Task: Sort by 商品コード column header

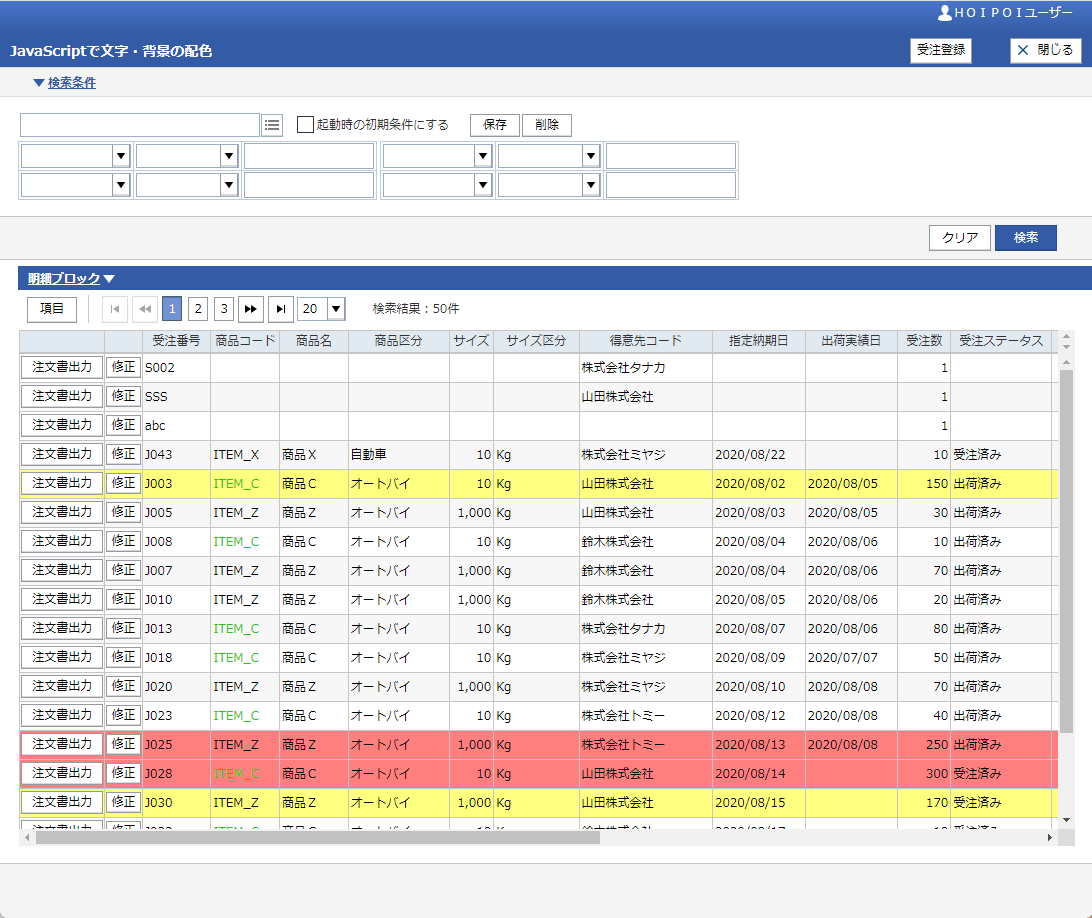Action: [x=245, y=341]
